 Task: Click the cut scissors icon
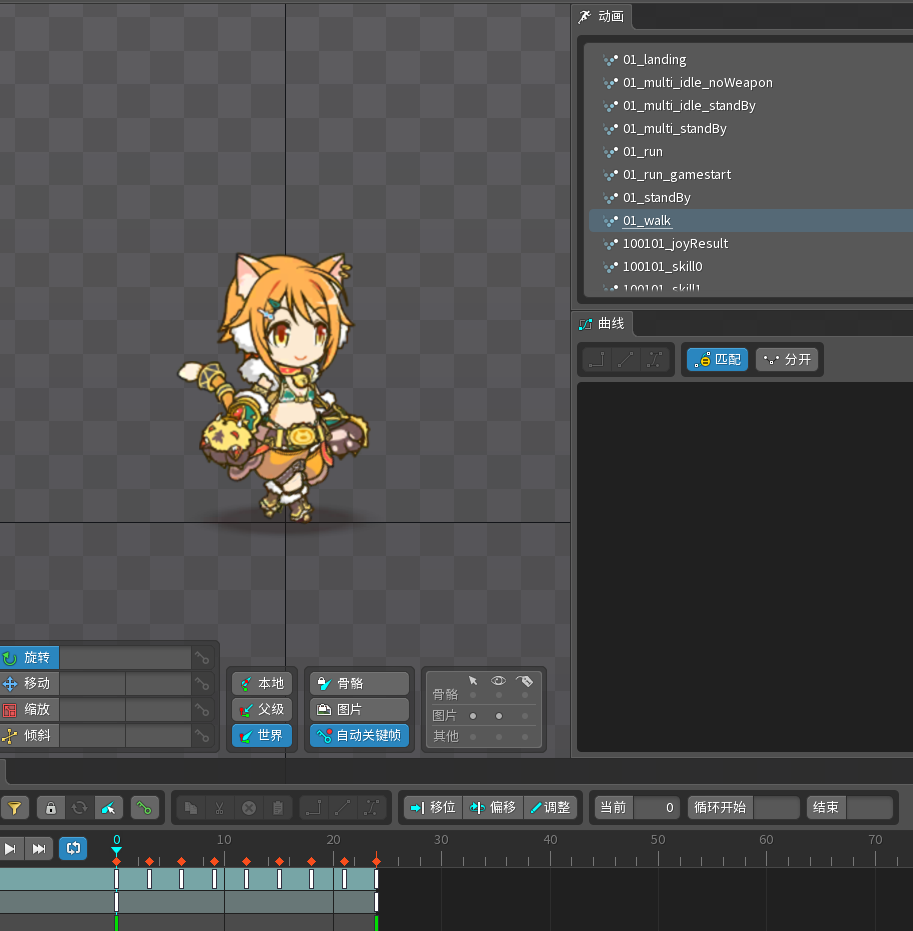point(220,808)
